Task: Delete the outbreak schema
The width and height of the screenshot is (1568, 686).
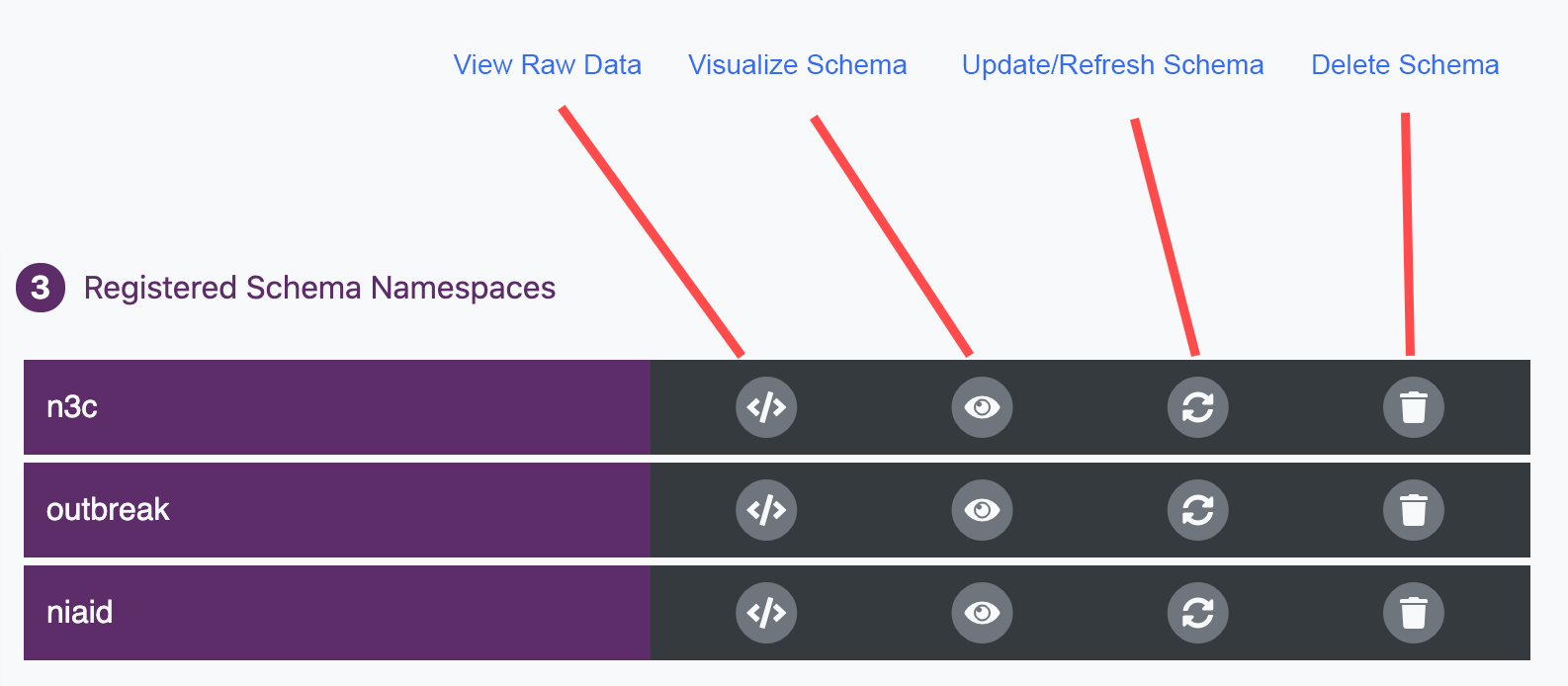Action: [x=1413, y=510]
